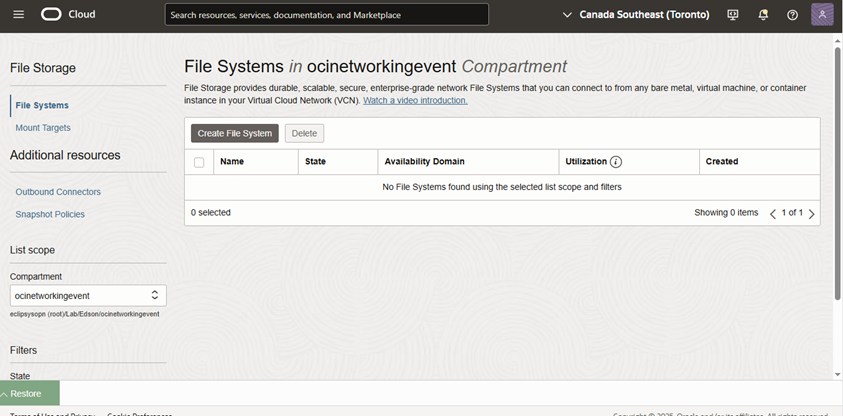Image resolution: width=843 pixels, height=416 pixels.
Task: Open the Cloud Shell developer tools icon
Action: (x=733, y=15)
